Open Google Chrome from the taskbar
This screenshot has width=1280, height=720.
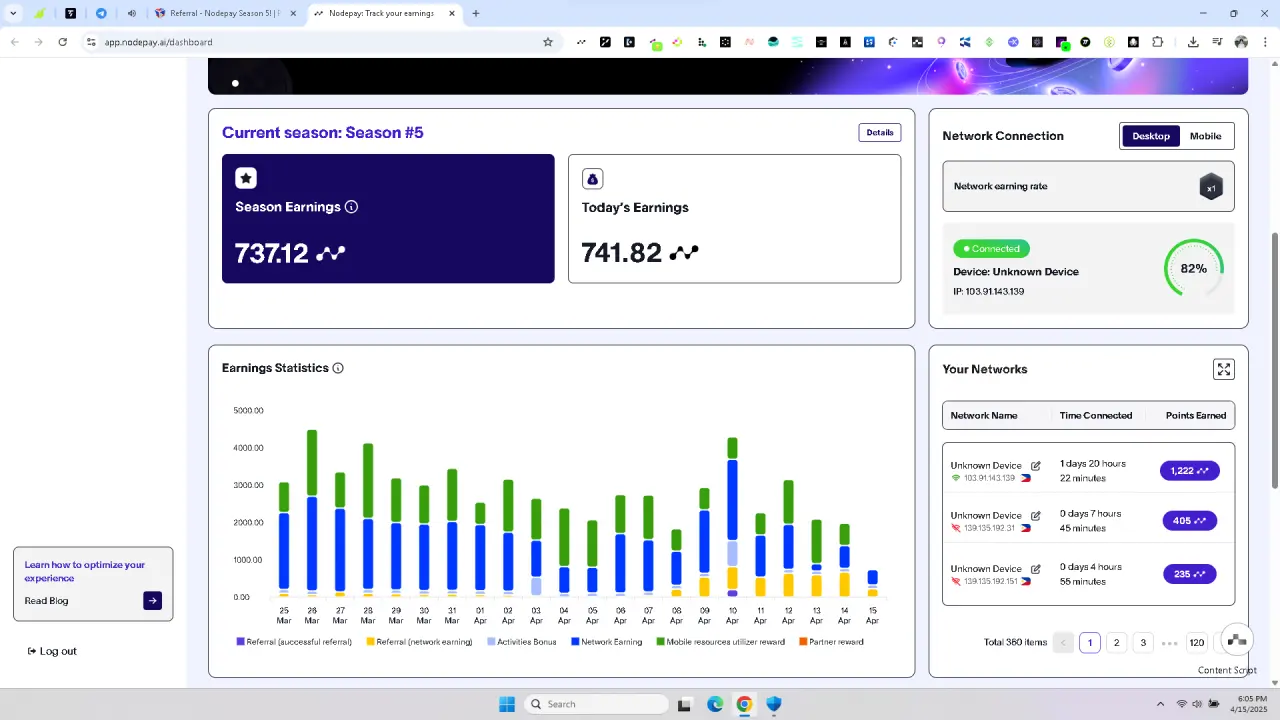(x=744, y=704)
